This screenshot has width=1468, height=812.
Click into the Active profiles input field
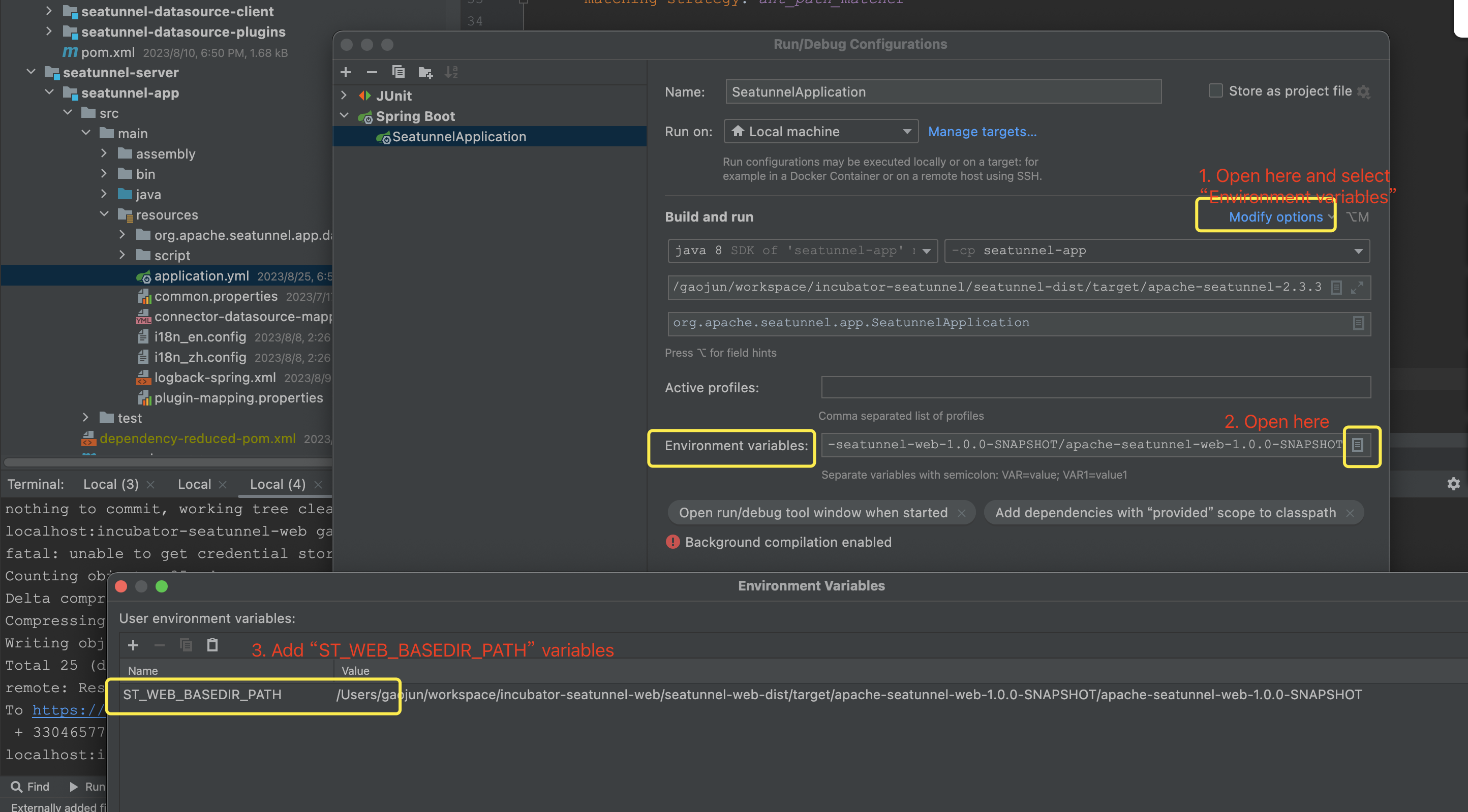click(1095, 388)
